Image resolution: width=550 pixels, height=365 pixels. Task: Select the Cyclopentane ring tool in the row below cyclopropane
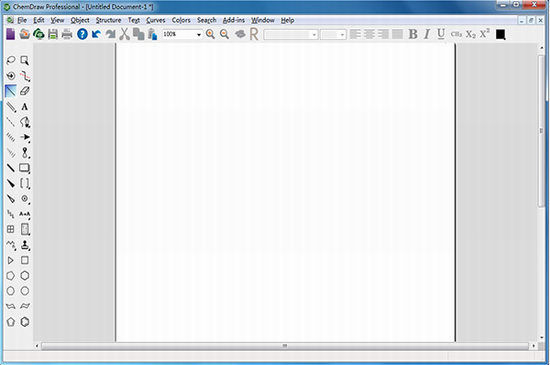click(x=11, y=276)
